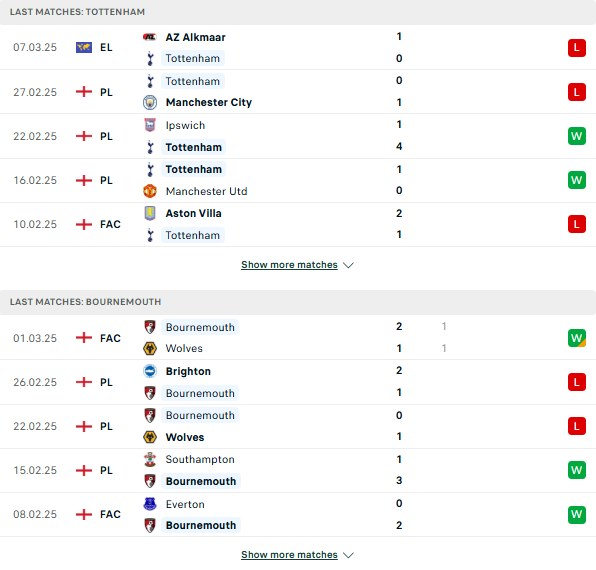This screenshot has height=570, width=596.
Task: Open Show more matches link under Bournemouth
Action: [289, 555]
